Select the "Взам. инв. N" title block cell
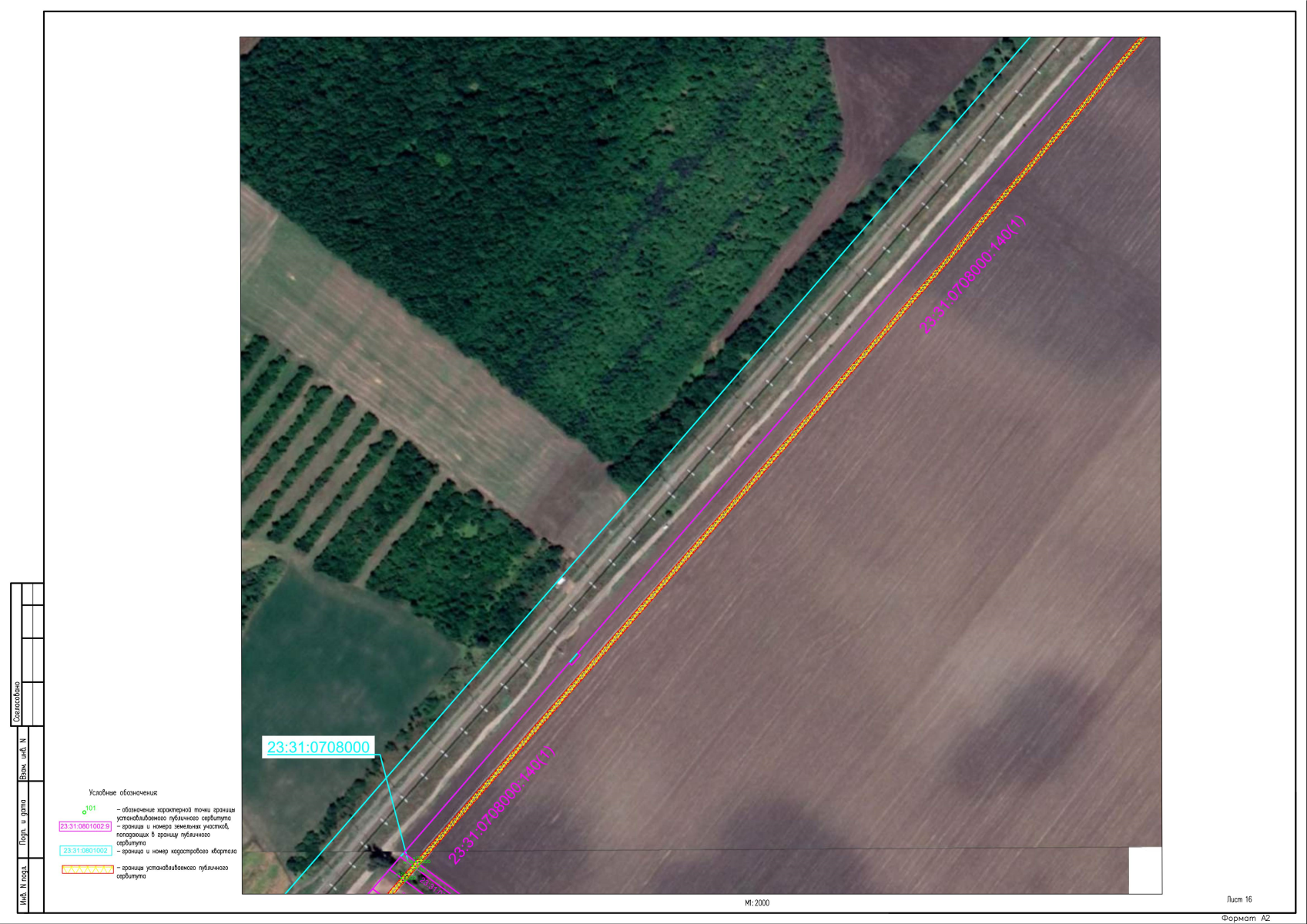This screenshot has height=924, width=1307. point(23,759)
